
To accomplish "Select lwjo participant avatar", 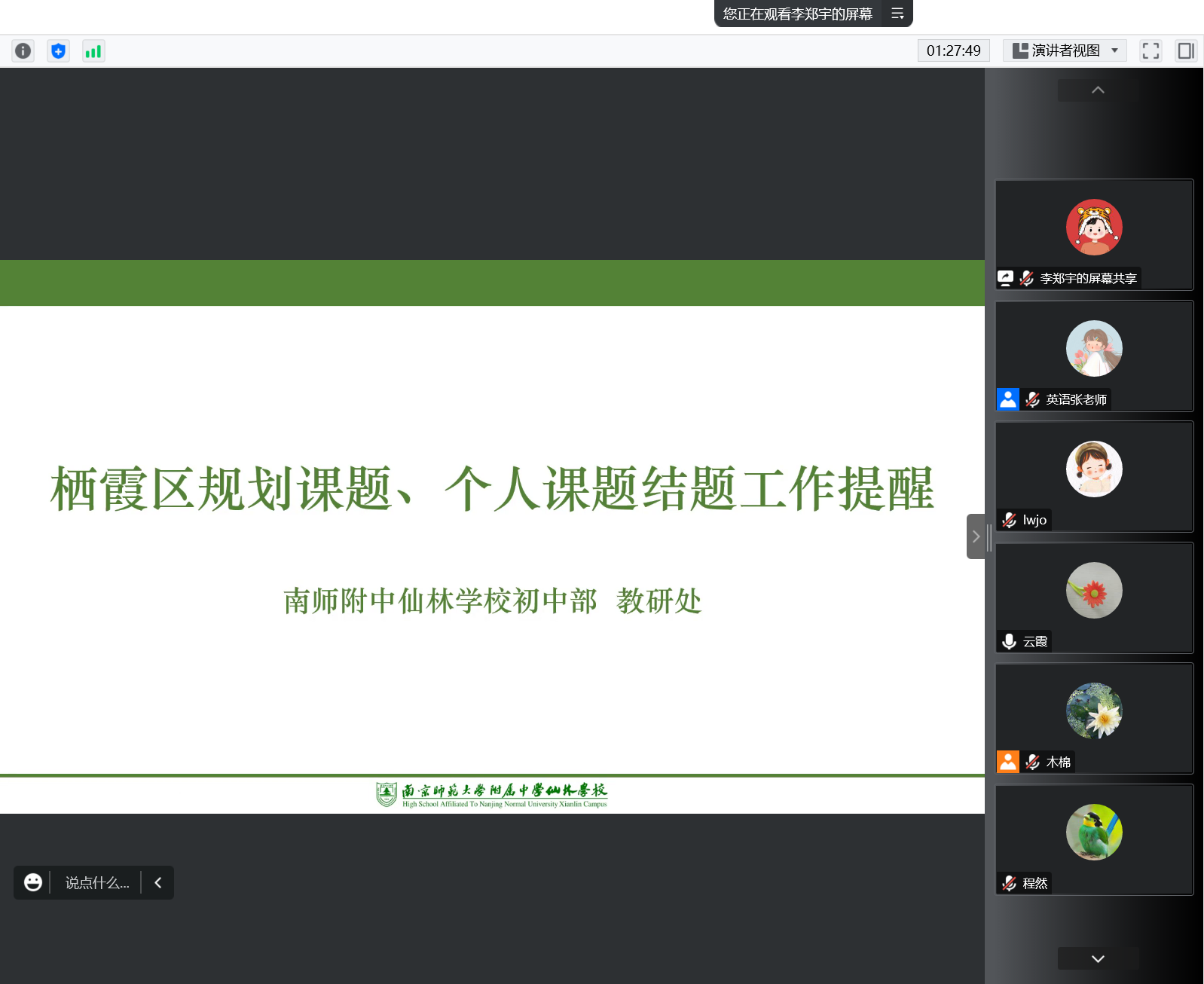I will click(1094, 469).
